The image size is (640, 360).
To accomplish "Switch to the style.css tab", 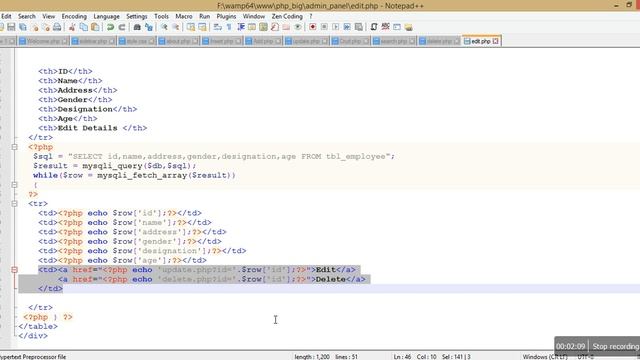I will [136, 41].
